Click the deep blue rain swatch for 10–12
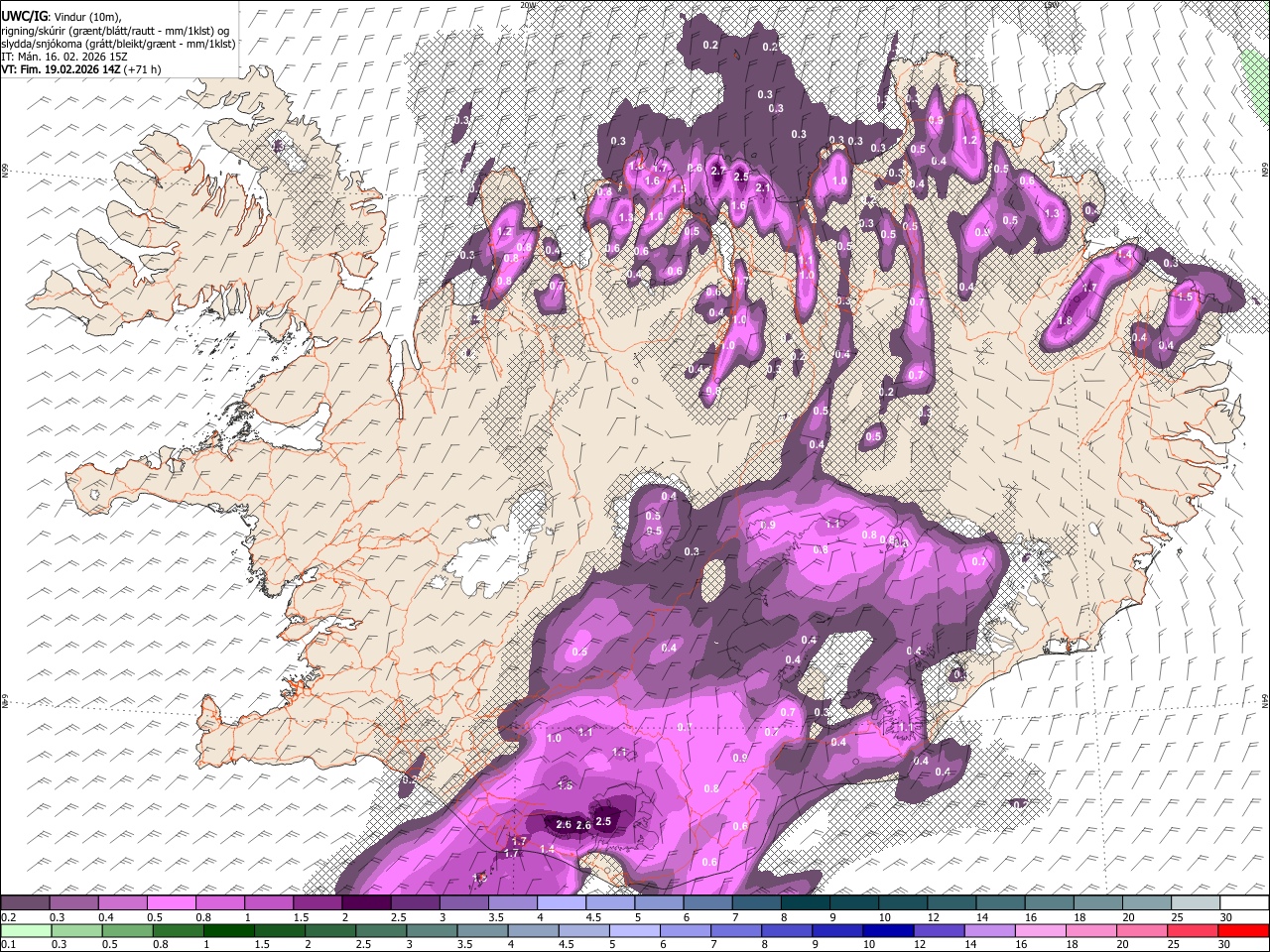The width and height of the screenshot is (1270, 952). point(890,930)
